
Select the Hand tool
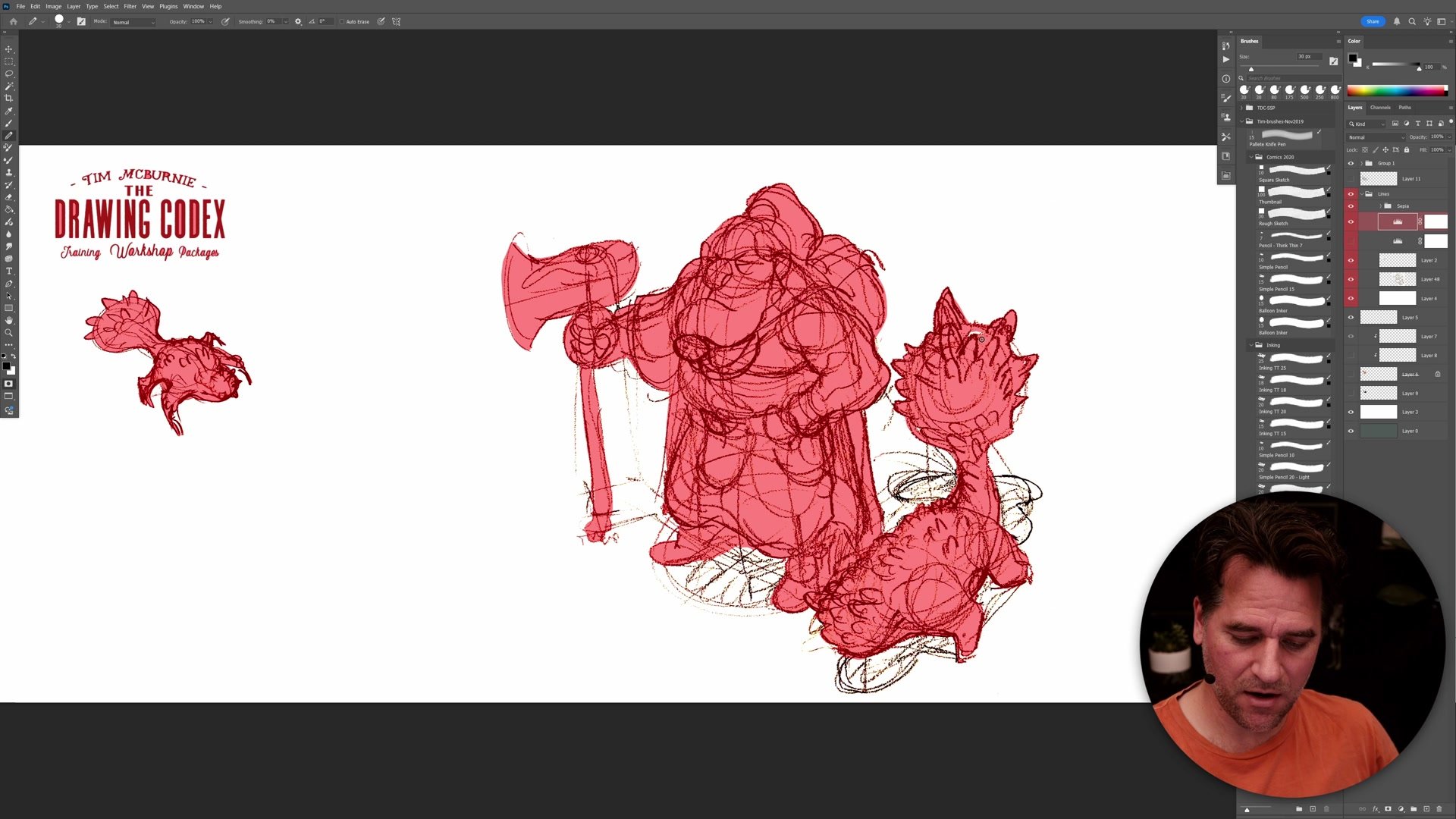pyautogui.click(x=9, y=321)
